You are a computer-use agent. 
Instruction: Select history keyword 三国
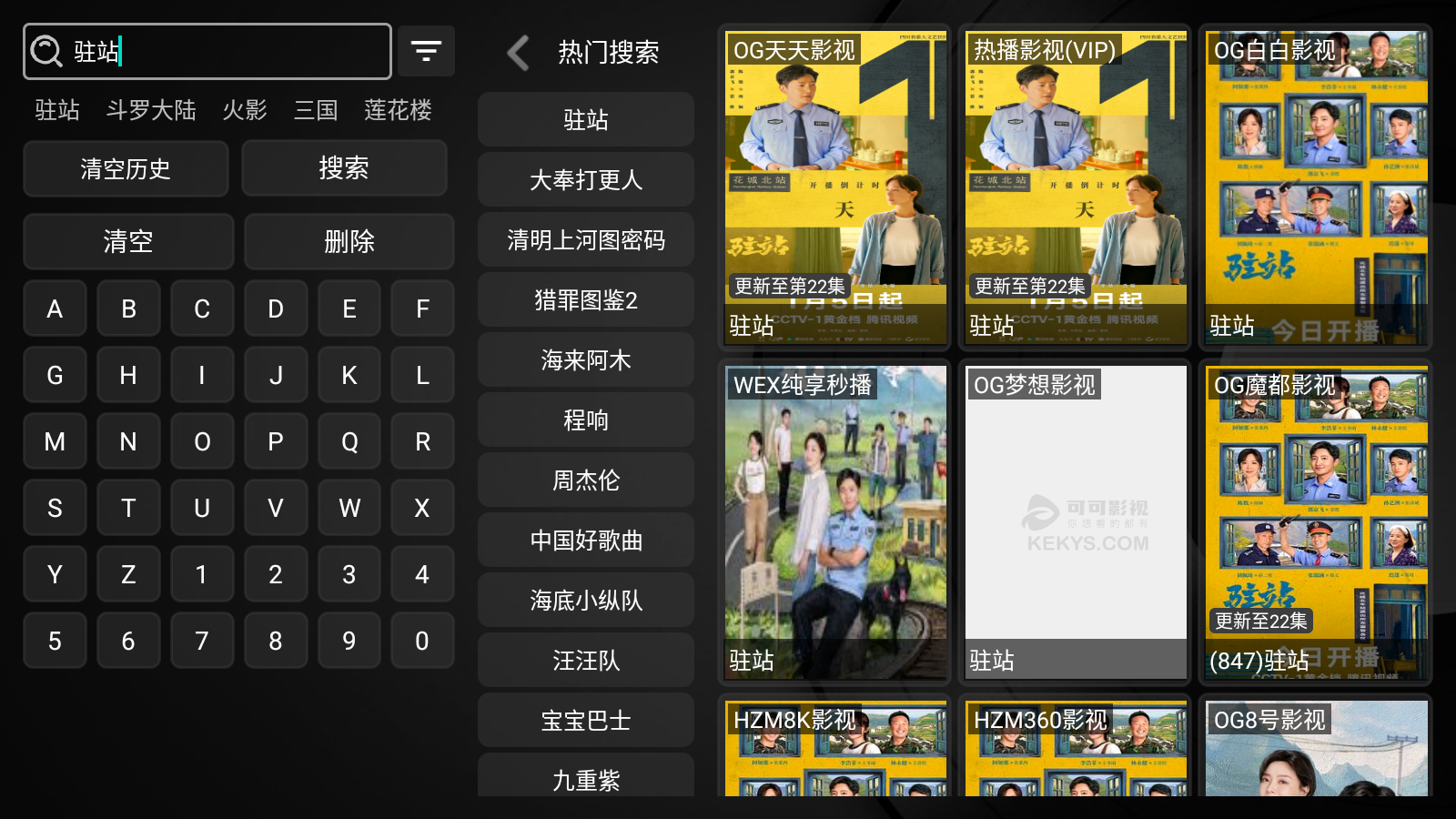point(316,110)
